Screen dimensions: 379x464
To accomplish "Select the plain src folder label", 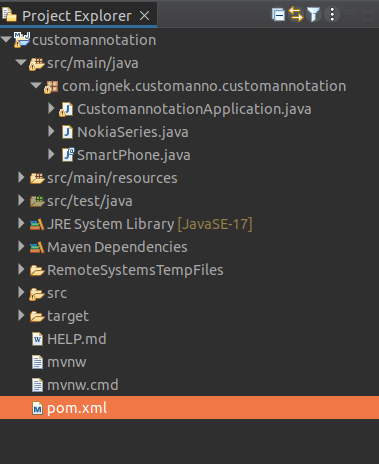I will 57,294.
